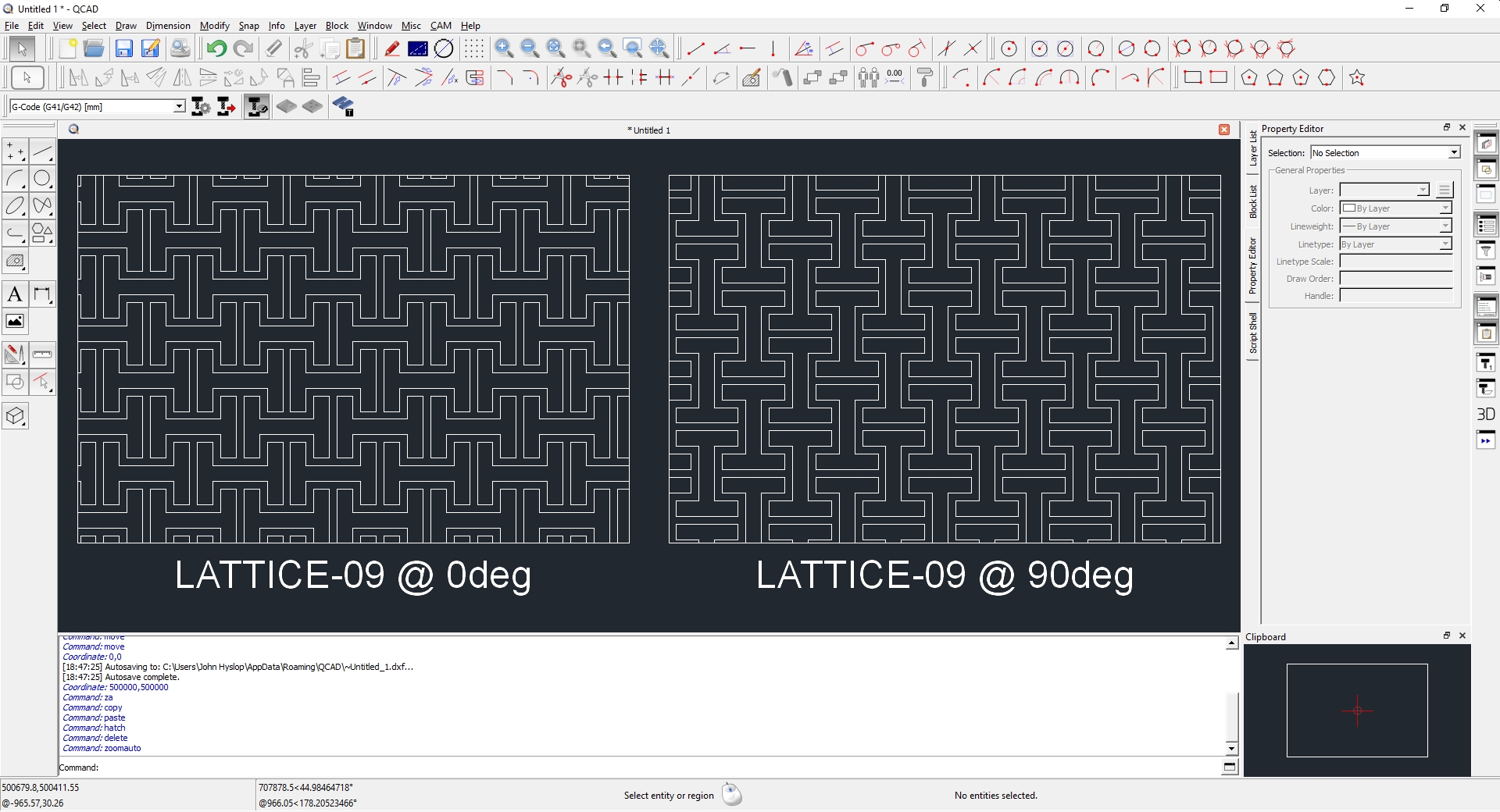This screenshot has height=812, width=1500.
Task: Switch to the Layer List tab
Action: 1253,148
